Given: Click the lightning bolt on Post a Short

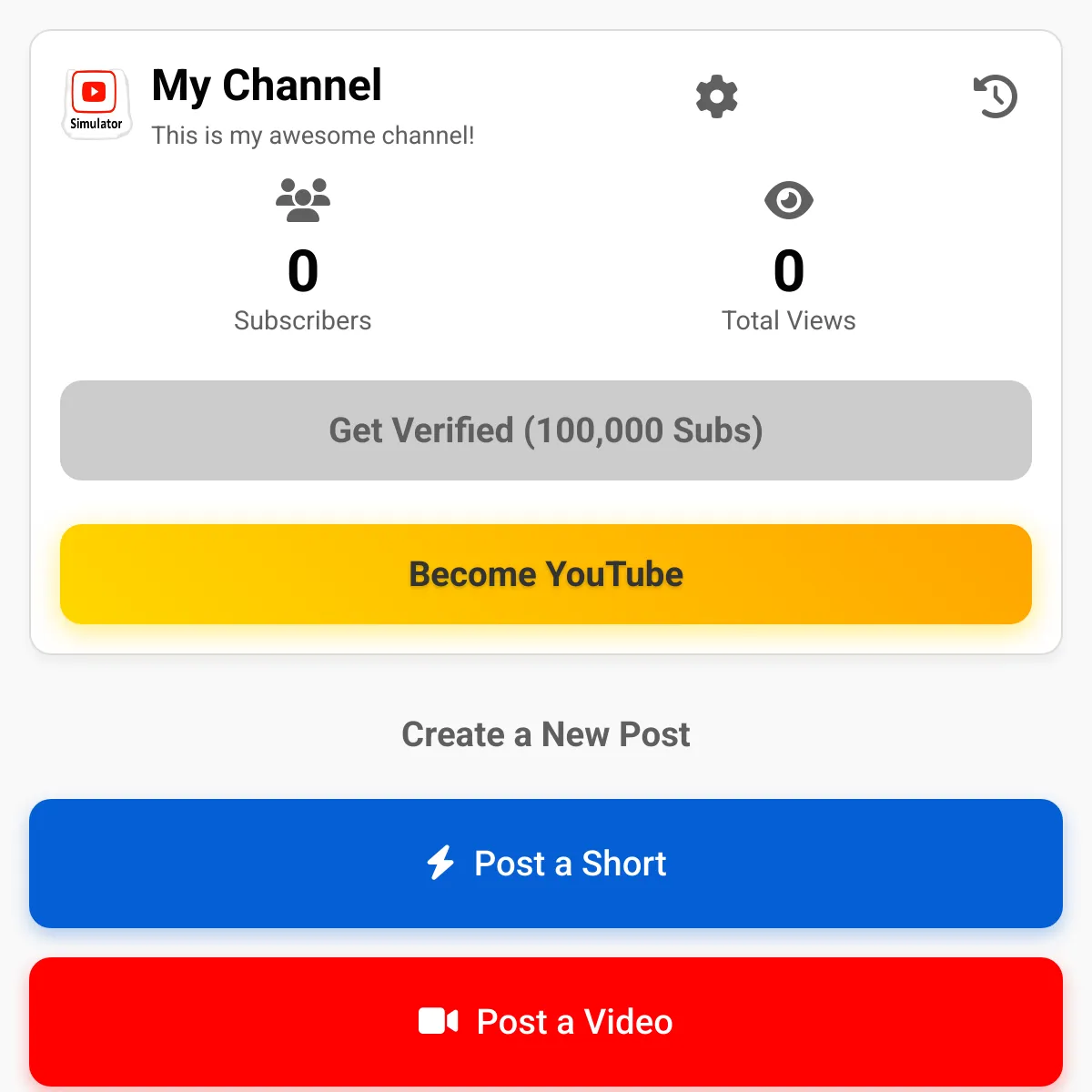Looking at the screenshot, I should 440,863.
